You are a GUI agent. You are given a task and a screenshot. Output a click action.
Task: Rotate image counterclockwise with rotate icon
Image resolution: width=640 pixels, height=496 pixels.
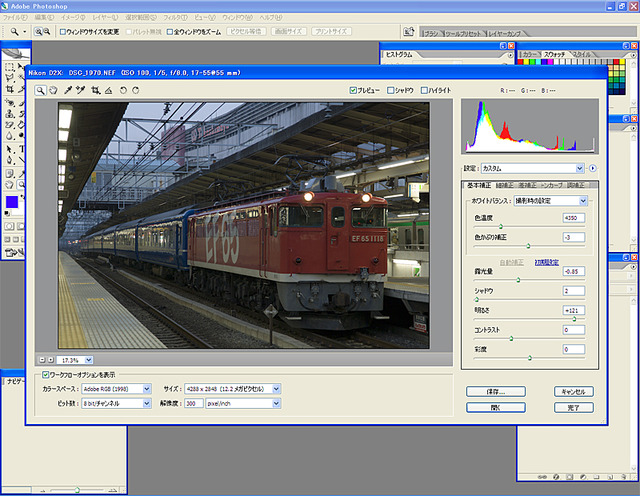[x=123, y=90]
